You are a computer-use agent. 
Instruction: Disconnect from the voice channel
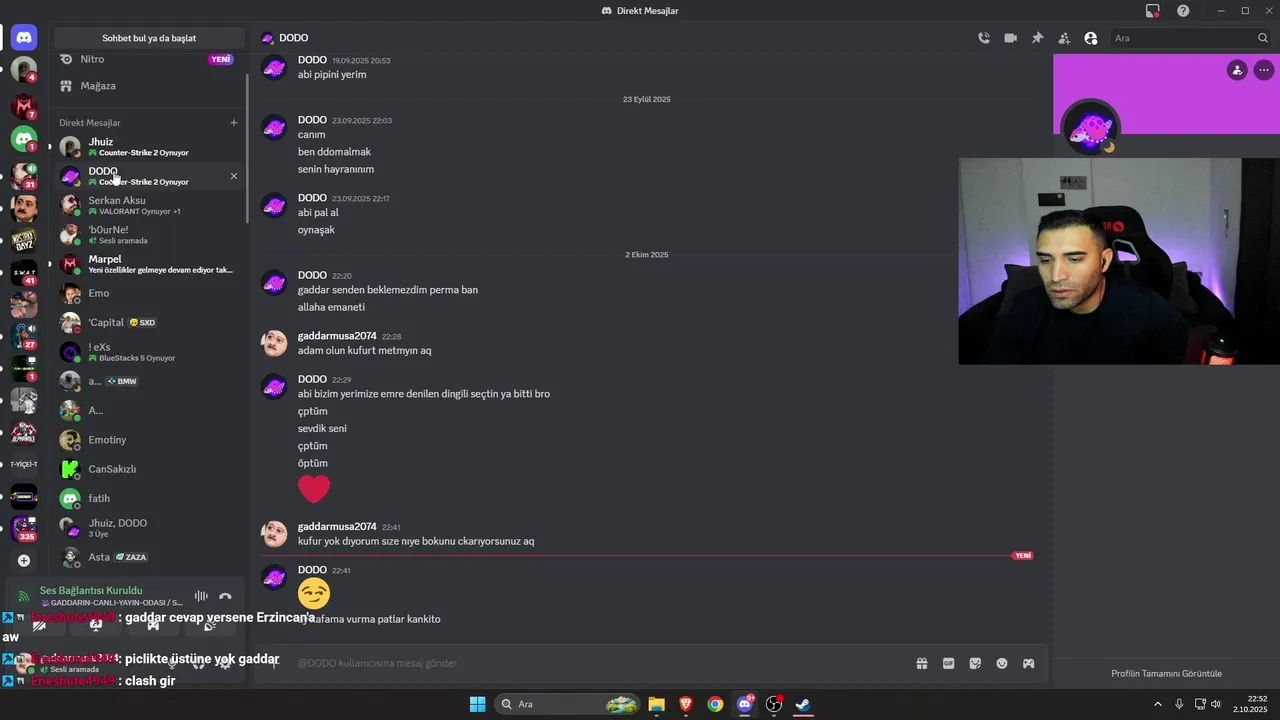click(x=226, y=597)
